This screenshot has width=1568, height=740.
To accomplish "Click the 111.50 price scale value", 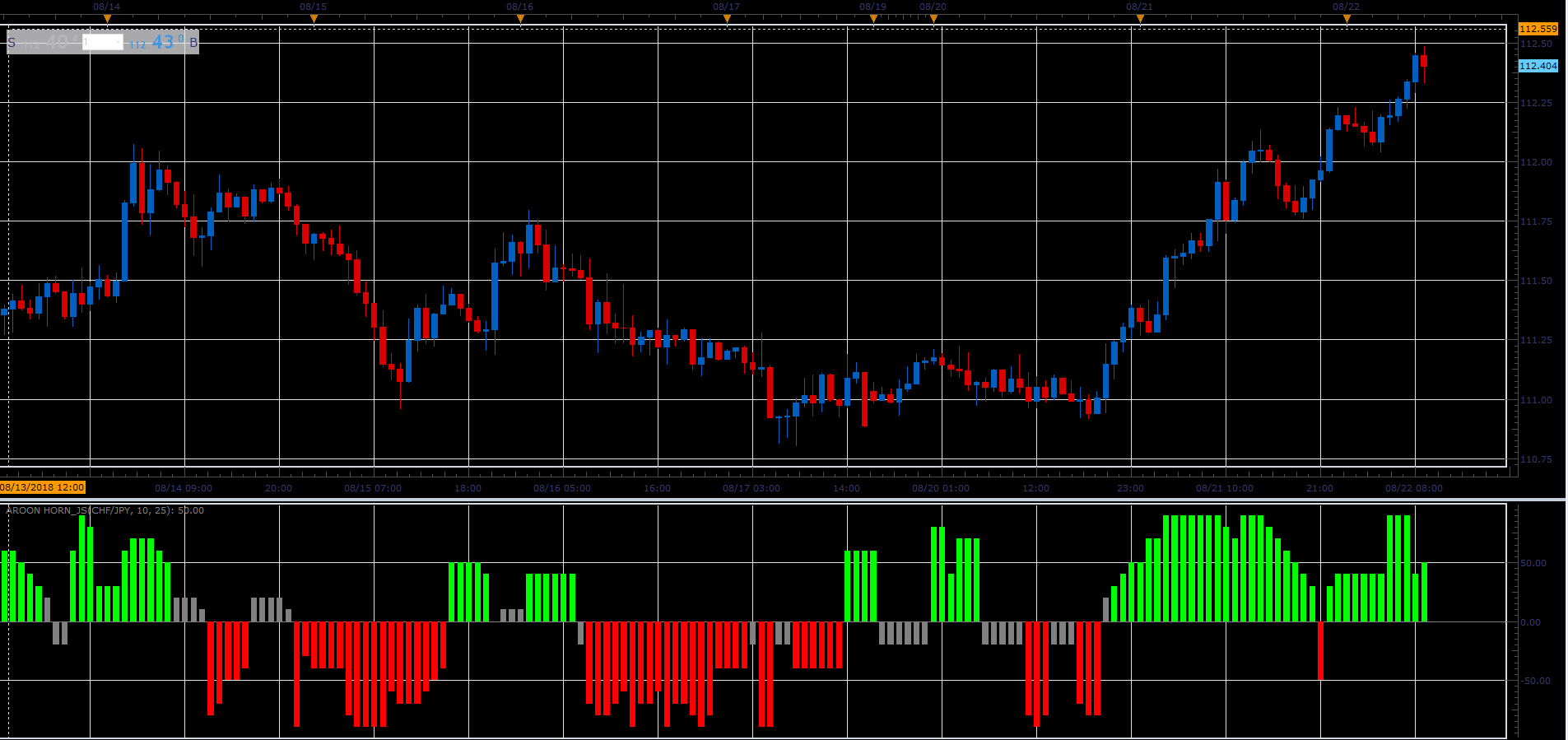I will coord(1536,281).
